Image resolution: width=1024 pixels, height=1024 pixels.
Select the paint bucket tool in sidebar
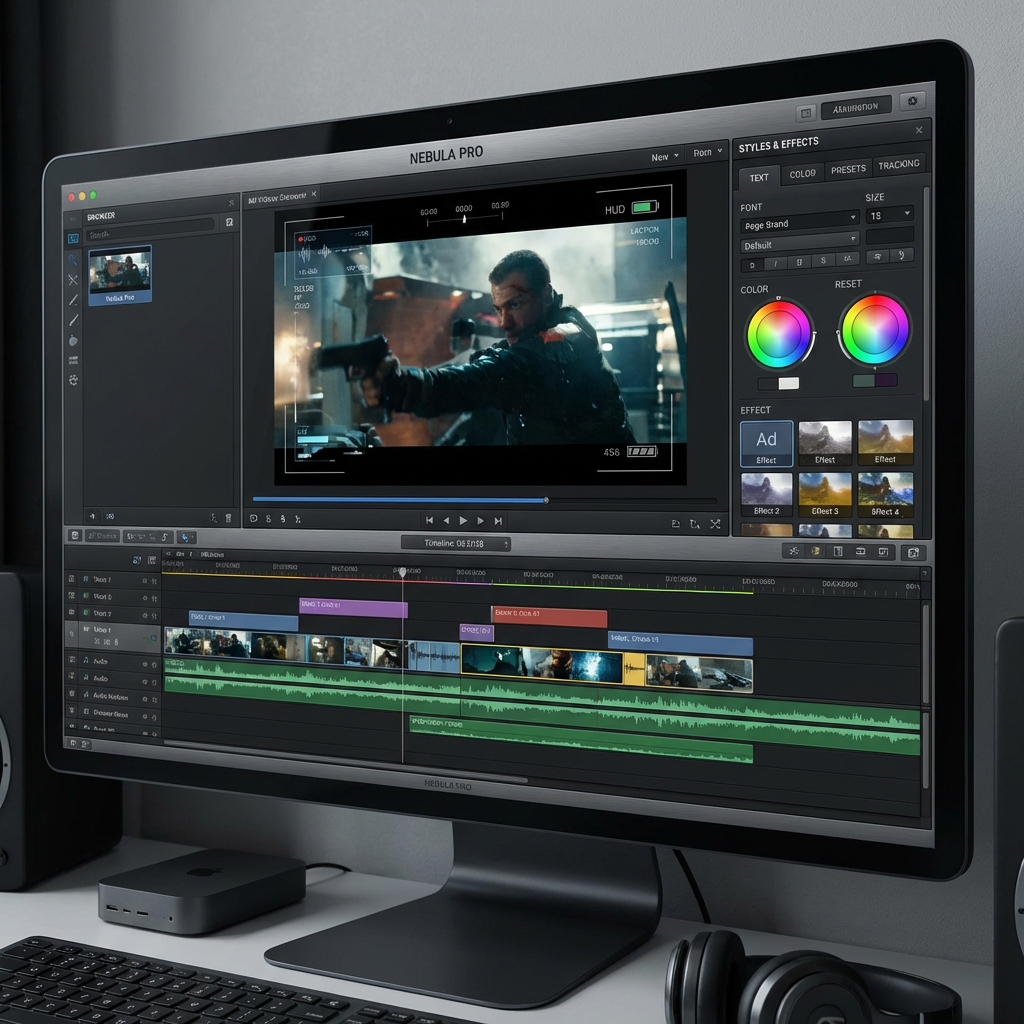pos(73,340)
